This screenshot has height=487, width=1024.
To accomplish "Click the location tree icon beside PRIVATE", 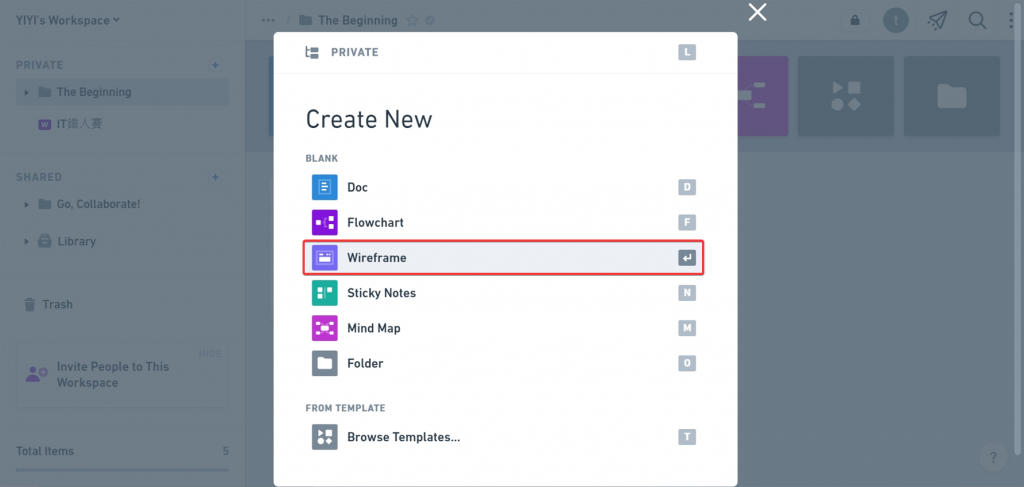I will (x=312, y=52).
